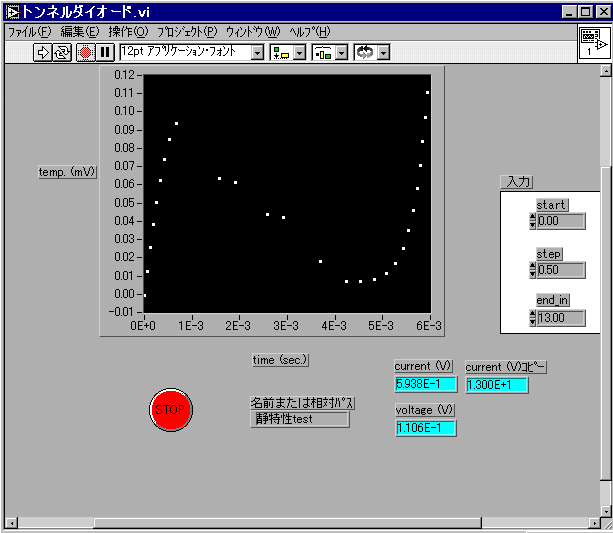Click the Pause button in toolbar
The height and width of the screenshot is (533, 613).
coord(105,52)
